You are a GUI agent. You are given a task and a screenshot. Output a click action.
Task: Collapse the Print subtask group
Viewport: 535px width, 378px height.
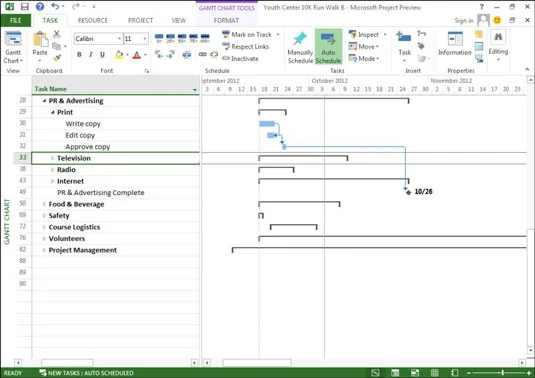pos(53,112)
